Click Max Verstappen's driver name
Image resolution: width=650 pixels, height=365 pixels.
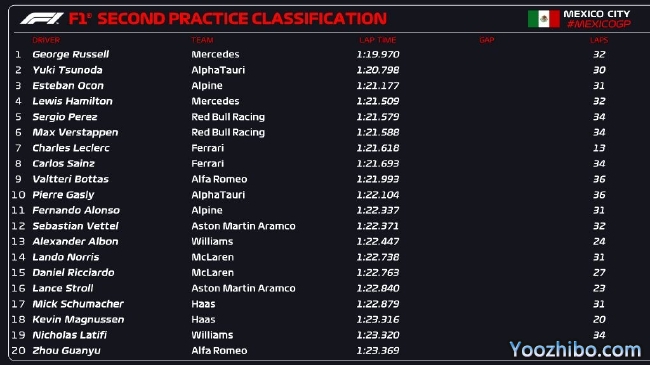(75, 132)
